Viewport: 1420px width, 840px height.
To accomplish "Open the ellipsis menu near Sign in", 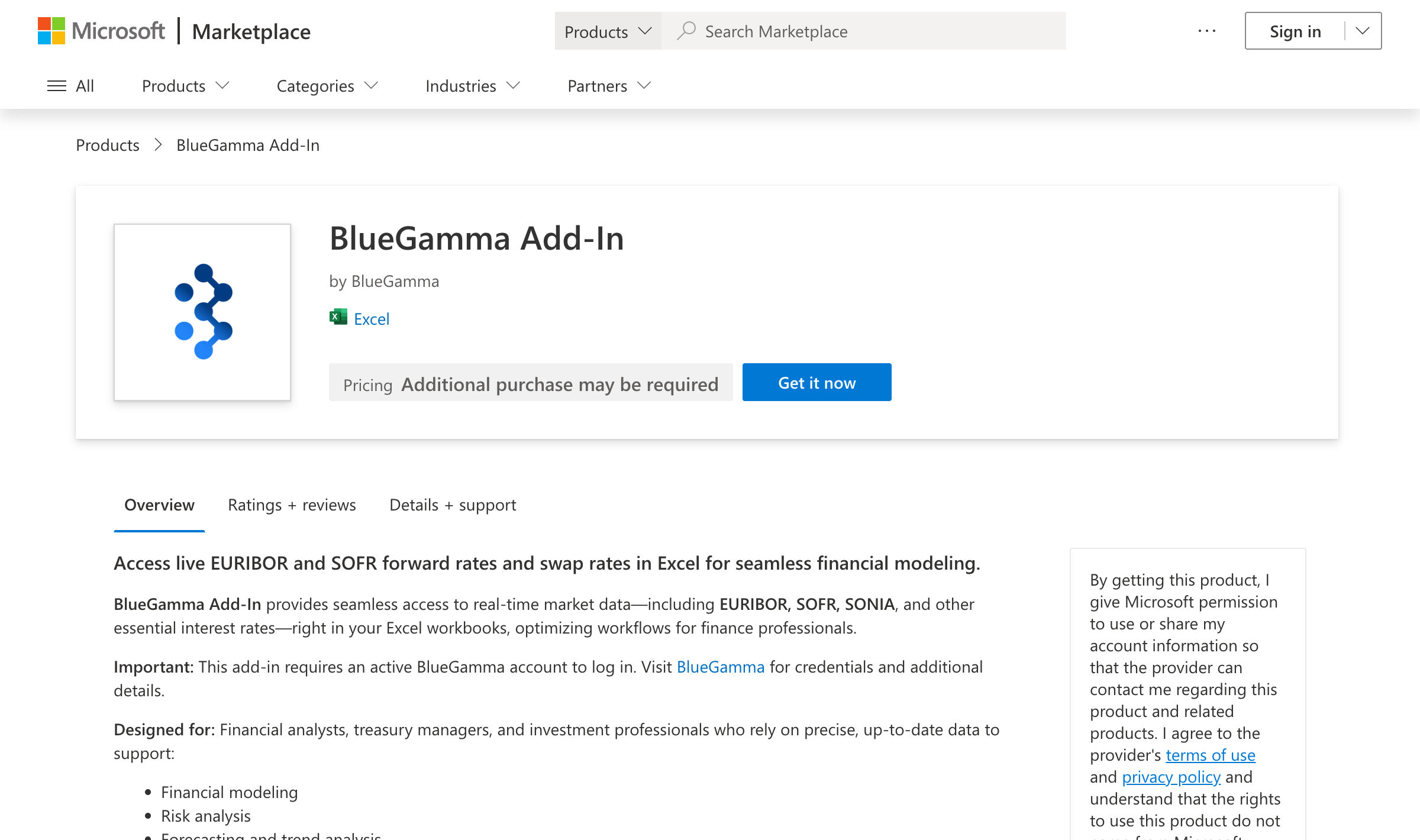I will (1206, 31).
